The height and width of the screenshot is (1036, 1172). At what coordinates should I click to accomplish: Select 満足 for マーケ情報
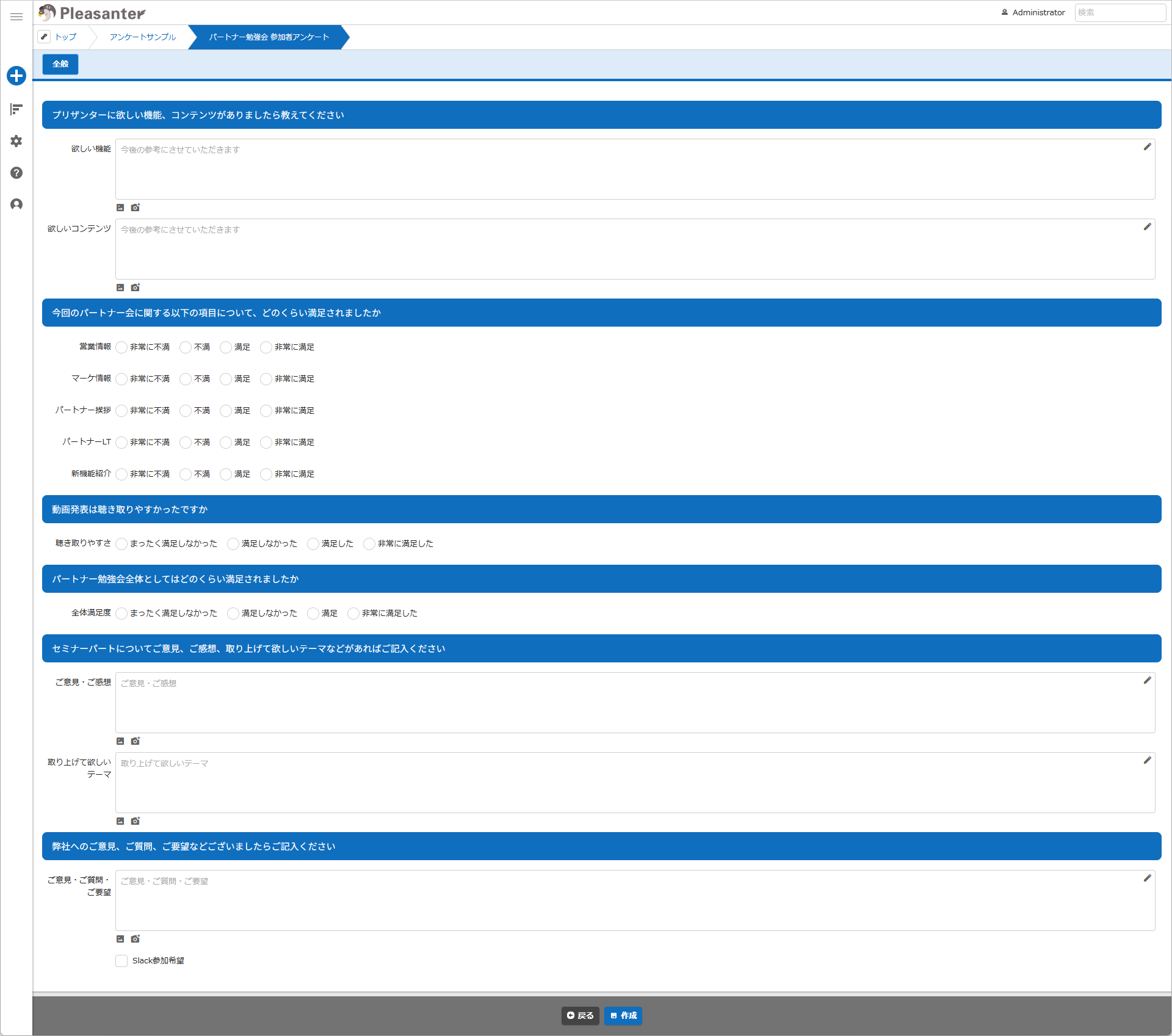pos(226,379)
